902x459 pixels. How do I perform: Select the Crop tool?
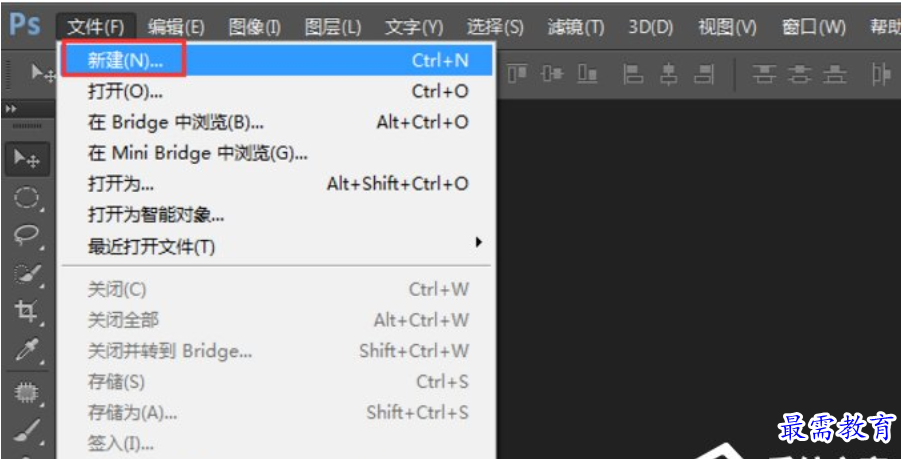[27, 312]
